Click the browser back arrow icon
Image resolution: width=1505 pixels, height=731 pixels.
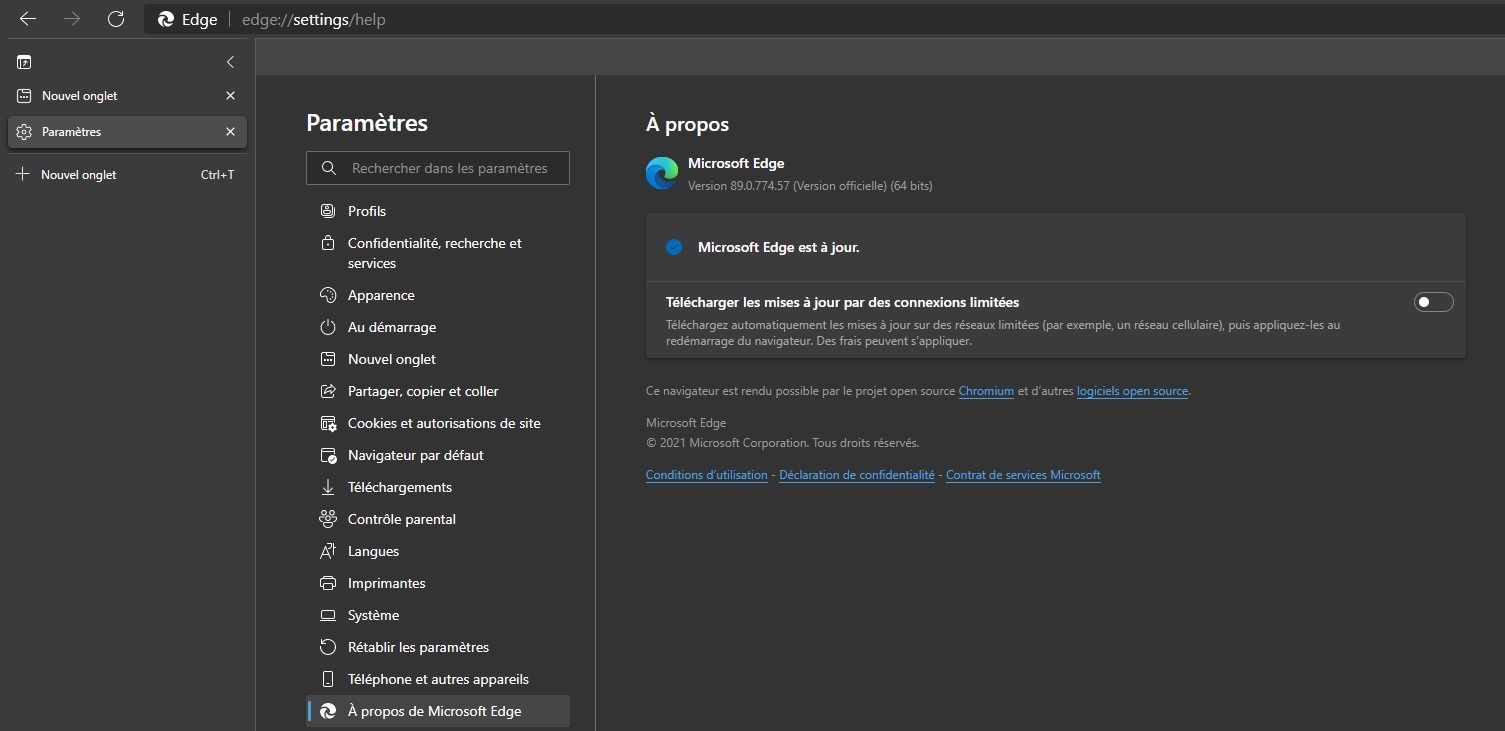coord(28,19)
